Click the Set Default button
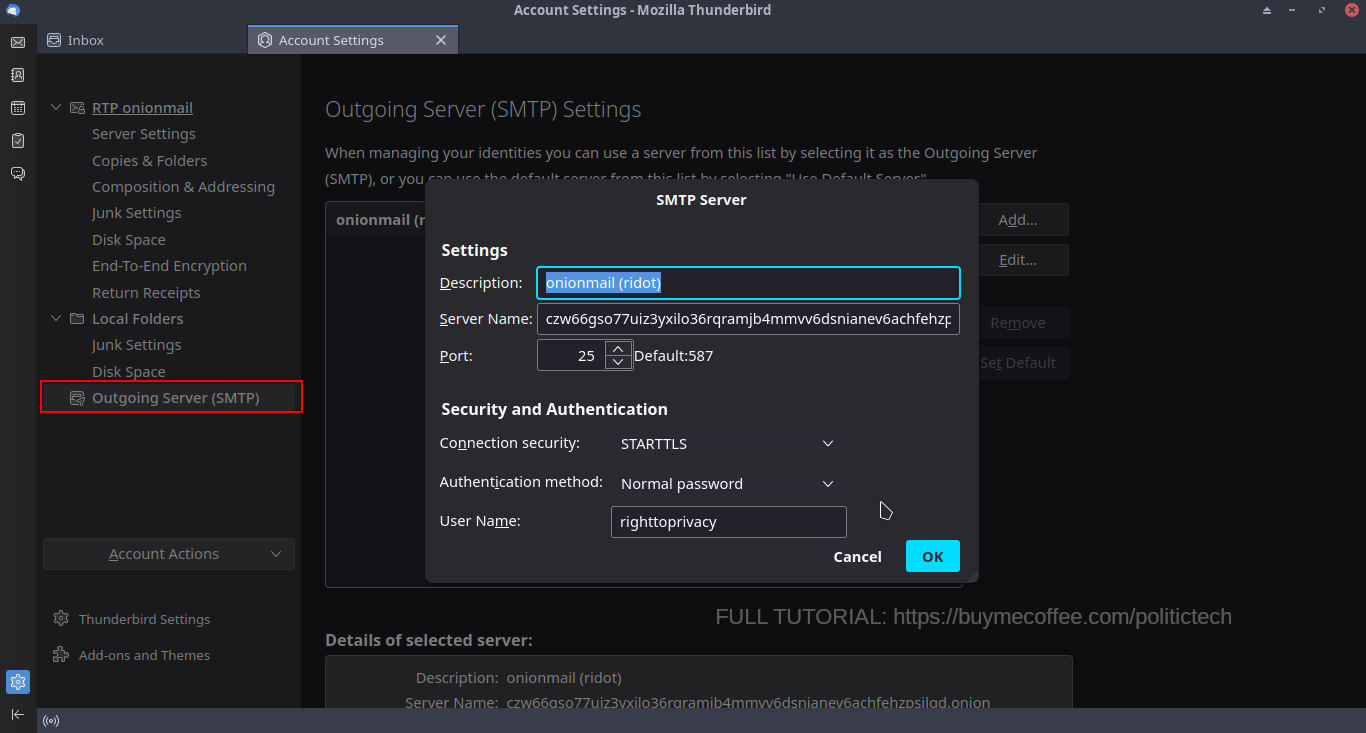Viewport: 1366px width, 733px height. 1018,363
